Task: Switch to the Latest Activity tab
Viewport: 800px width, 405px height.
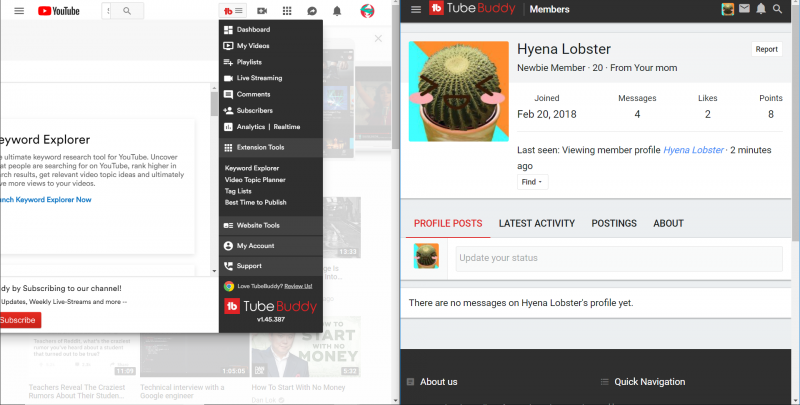Action: point(536,224)
